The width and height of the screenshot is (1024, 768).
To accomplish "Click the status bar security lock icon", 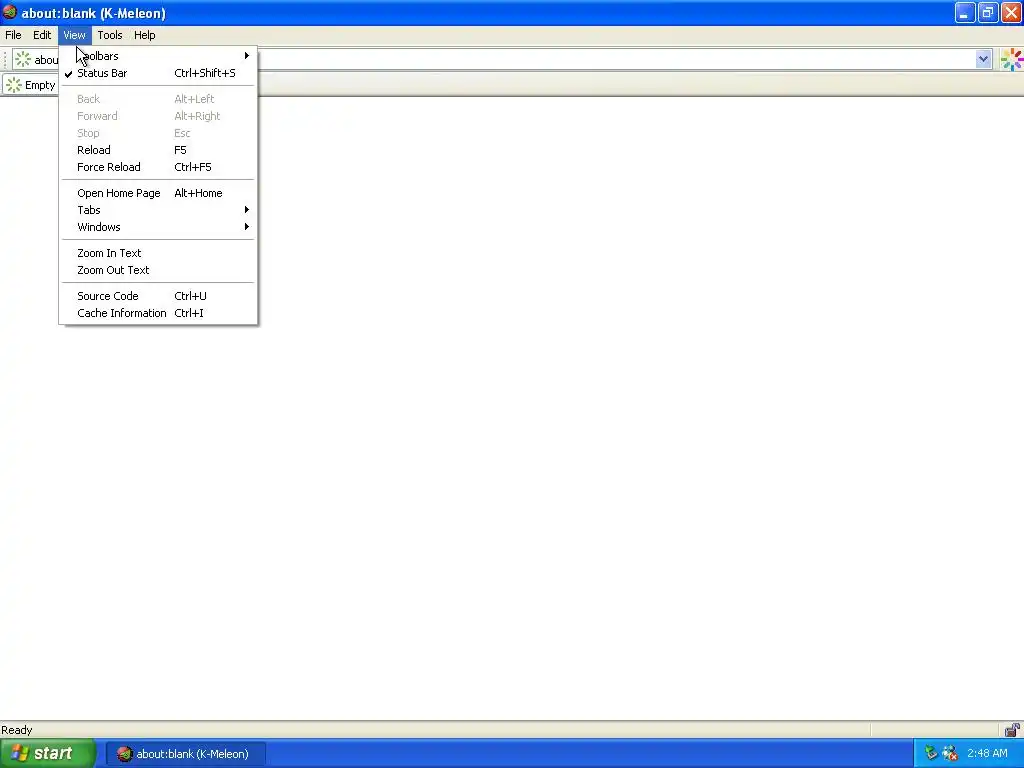I will pyautogui.click(x=1012, y=729).
